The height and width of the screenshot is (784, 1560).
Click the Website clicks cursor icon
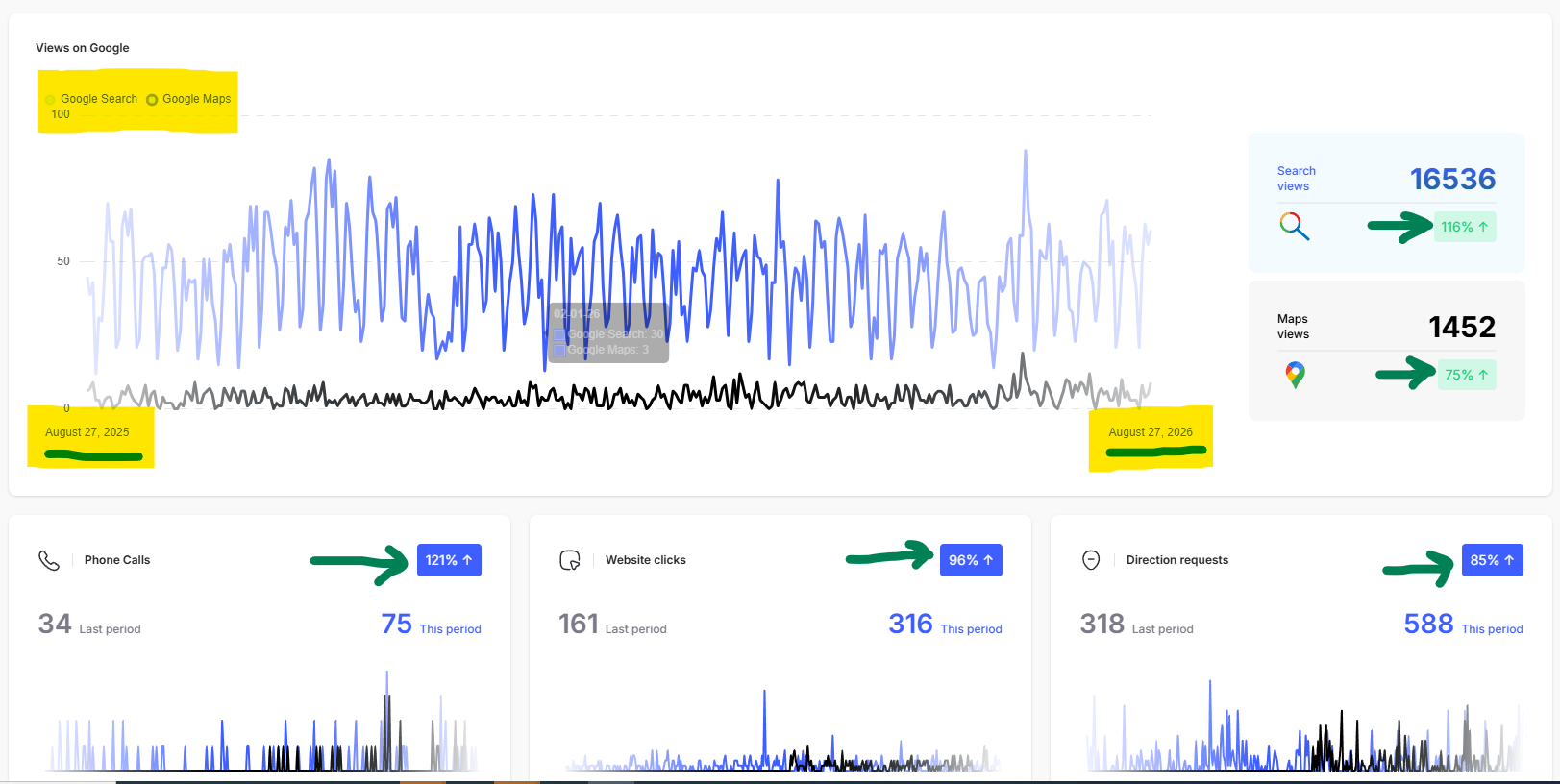(x=570, y=560)
